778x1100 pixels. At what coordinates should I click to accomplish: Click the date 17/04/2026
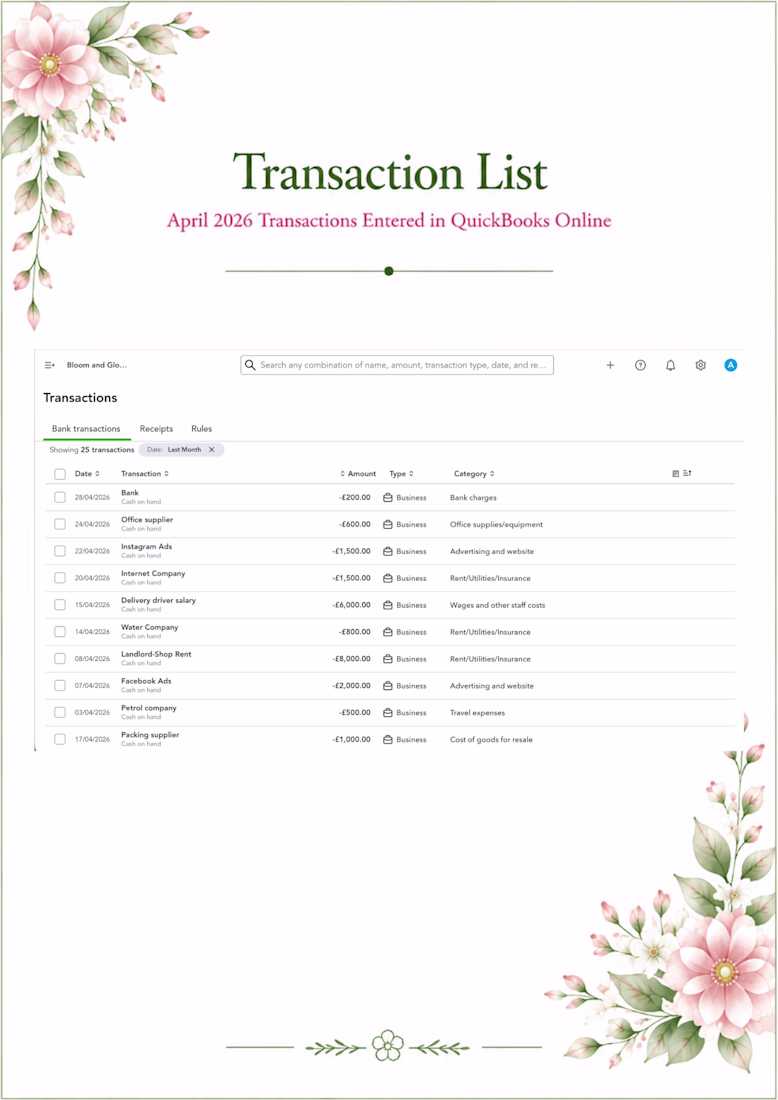pos(93,739)
